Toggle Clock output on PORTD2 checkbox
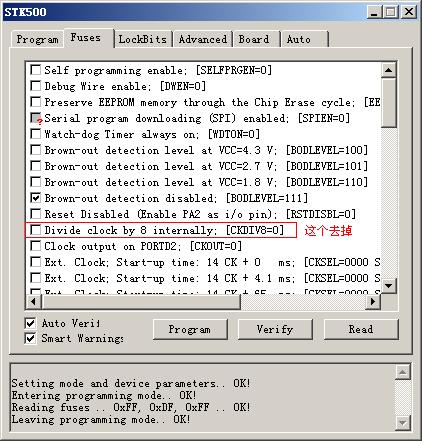 click(36, 246)
